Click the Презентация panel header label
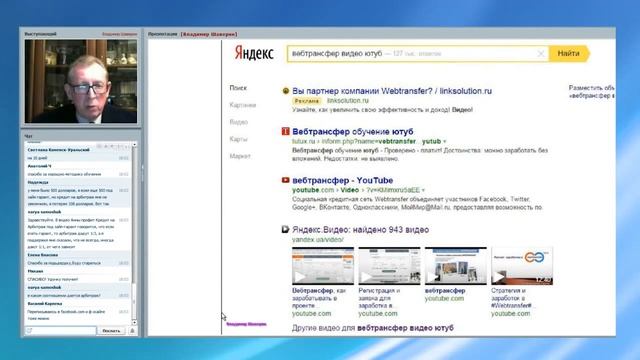 click(x=162, y=34)
